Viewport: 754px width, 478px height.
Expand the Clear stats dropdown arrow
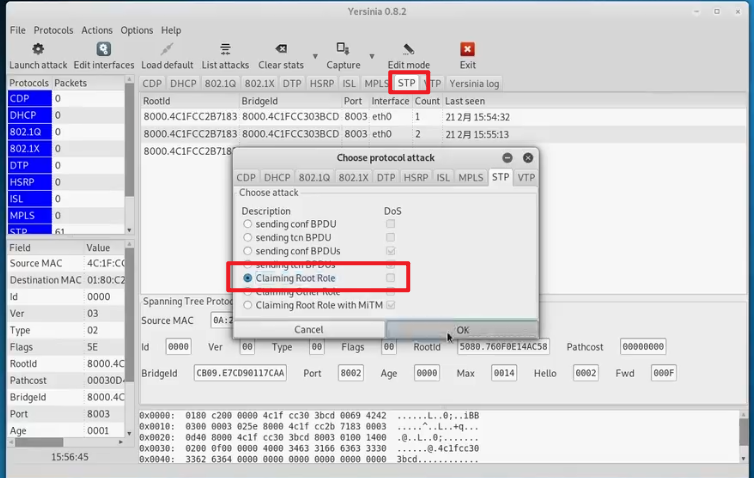pos(315,56)
